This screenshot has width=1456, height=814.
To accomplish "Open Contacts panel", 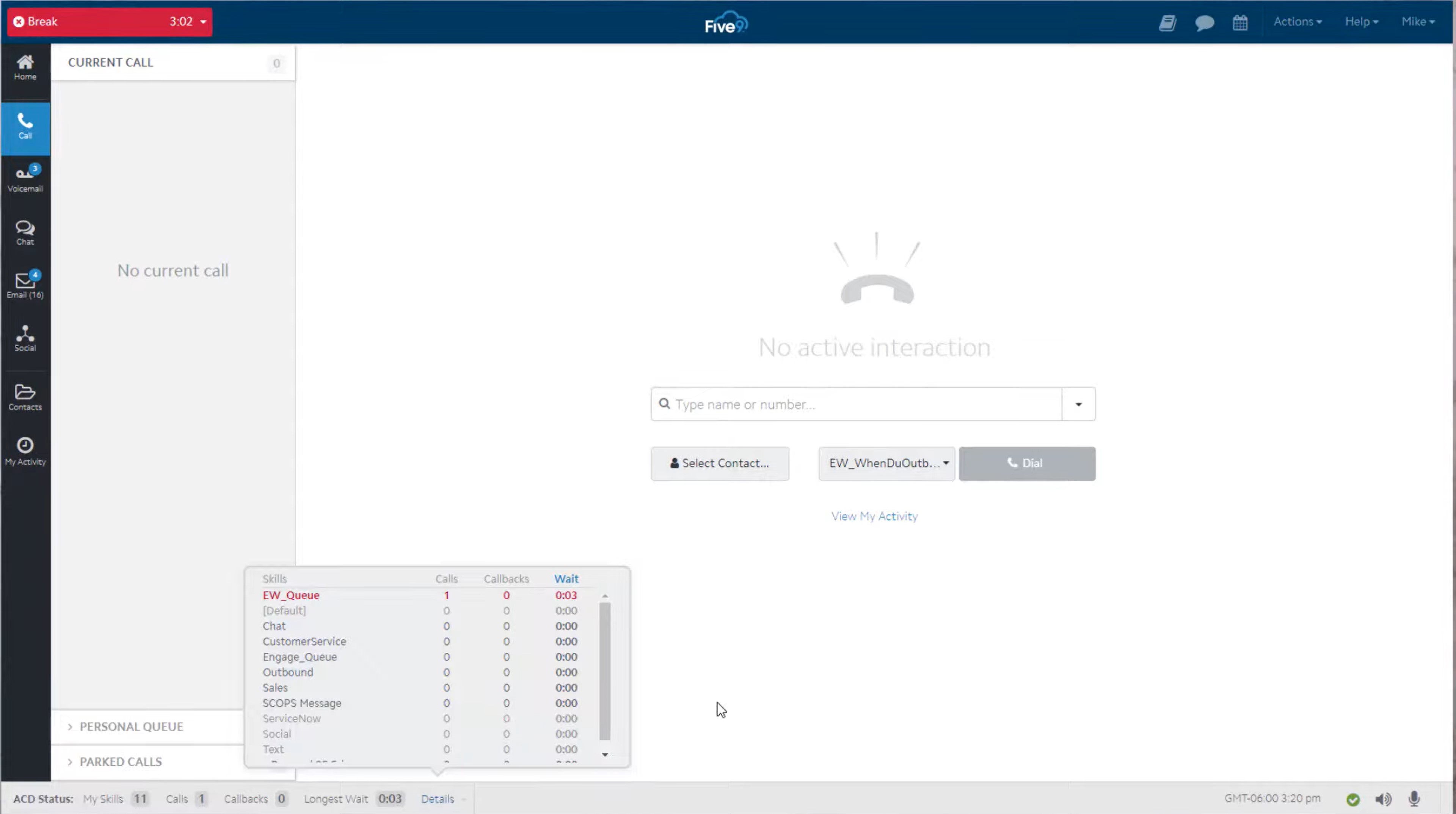I will (25, 397).
